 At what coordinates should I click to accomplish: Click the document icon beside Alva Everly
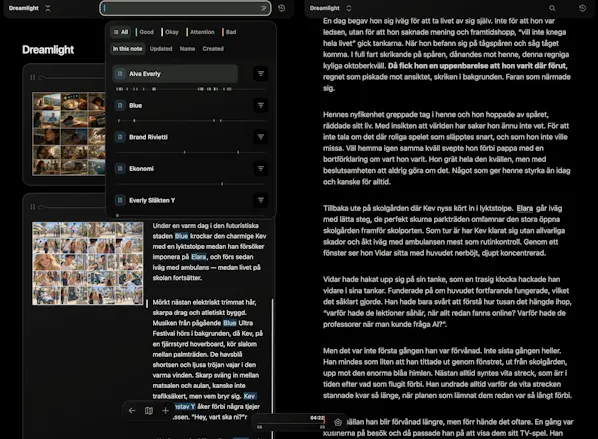pyautogui.click(x=120, y=74)
